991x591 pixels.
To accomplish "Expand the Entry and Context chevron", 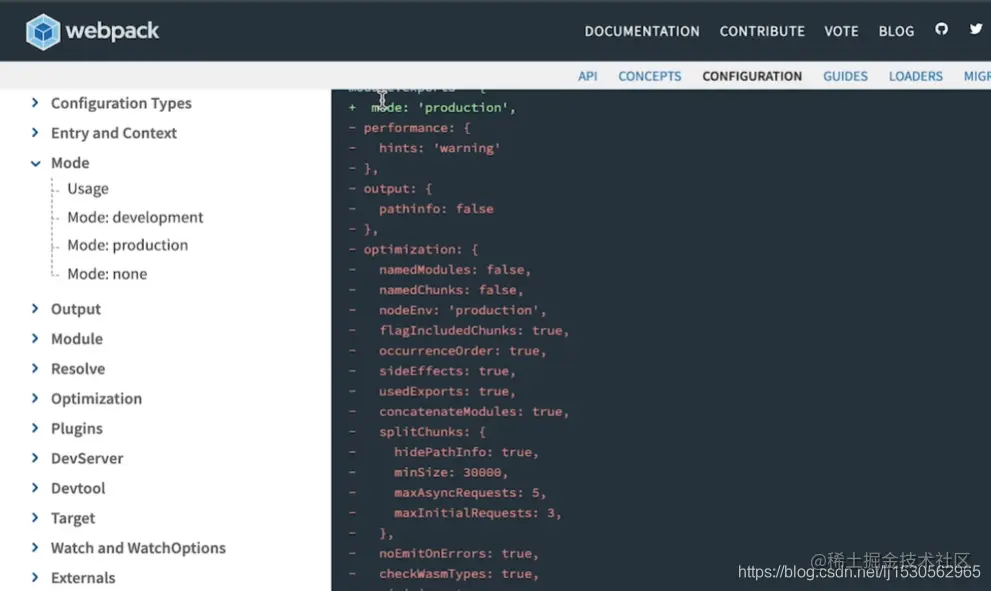I will pos(35,133).
